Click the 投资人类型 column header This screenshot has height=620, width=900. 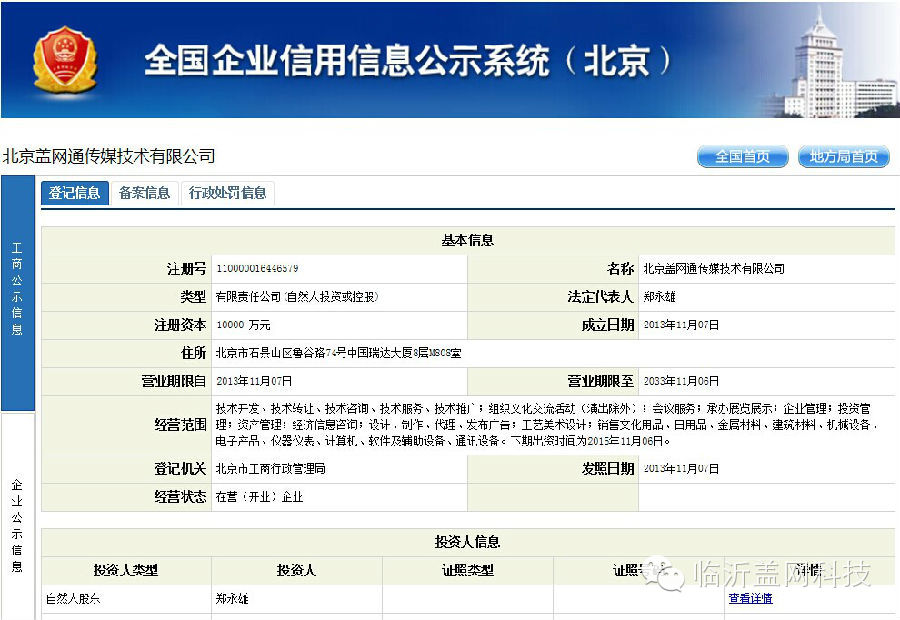(126, 570)
